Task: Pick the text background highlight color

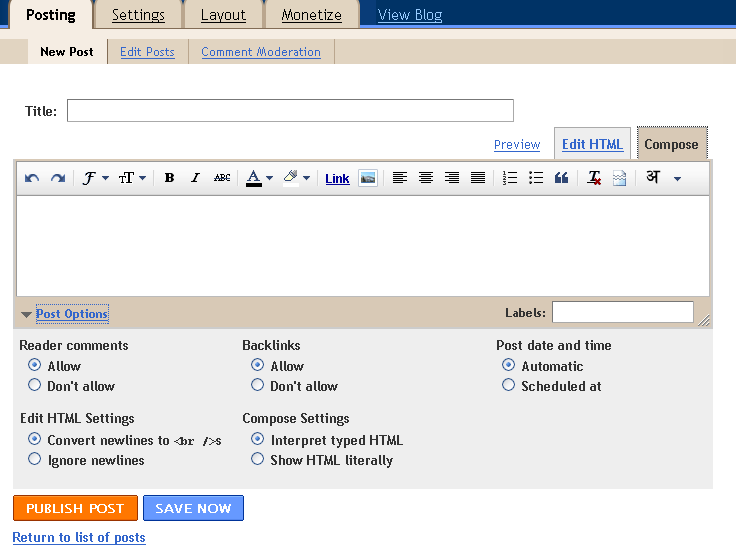Action: [x=291, y=178]
